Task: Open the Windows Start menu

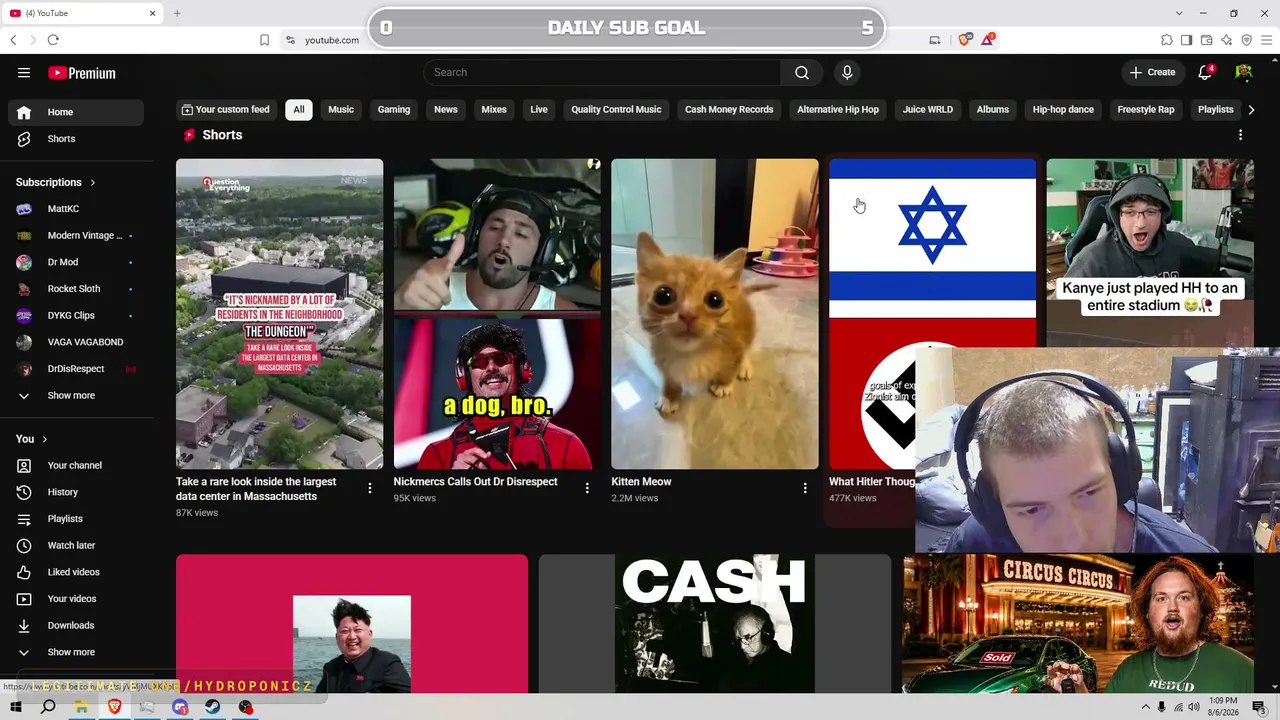Action: click(16, 707)
